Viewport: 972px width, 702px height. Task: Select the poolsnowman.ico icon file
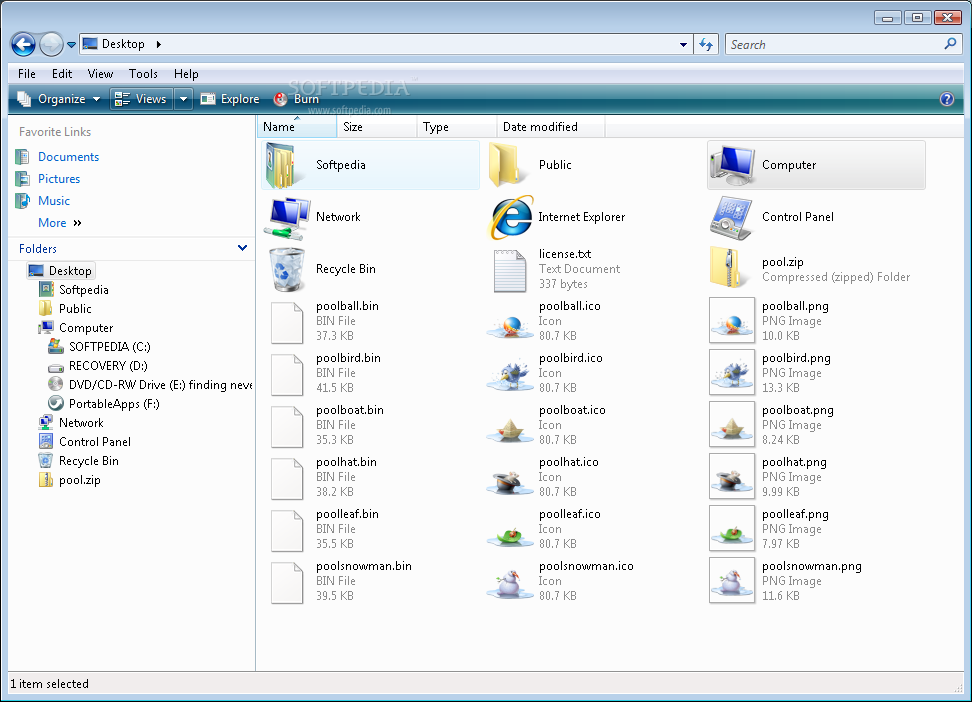511,583
